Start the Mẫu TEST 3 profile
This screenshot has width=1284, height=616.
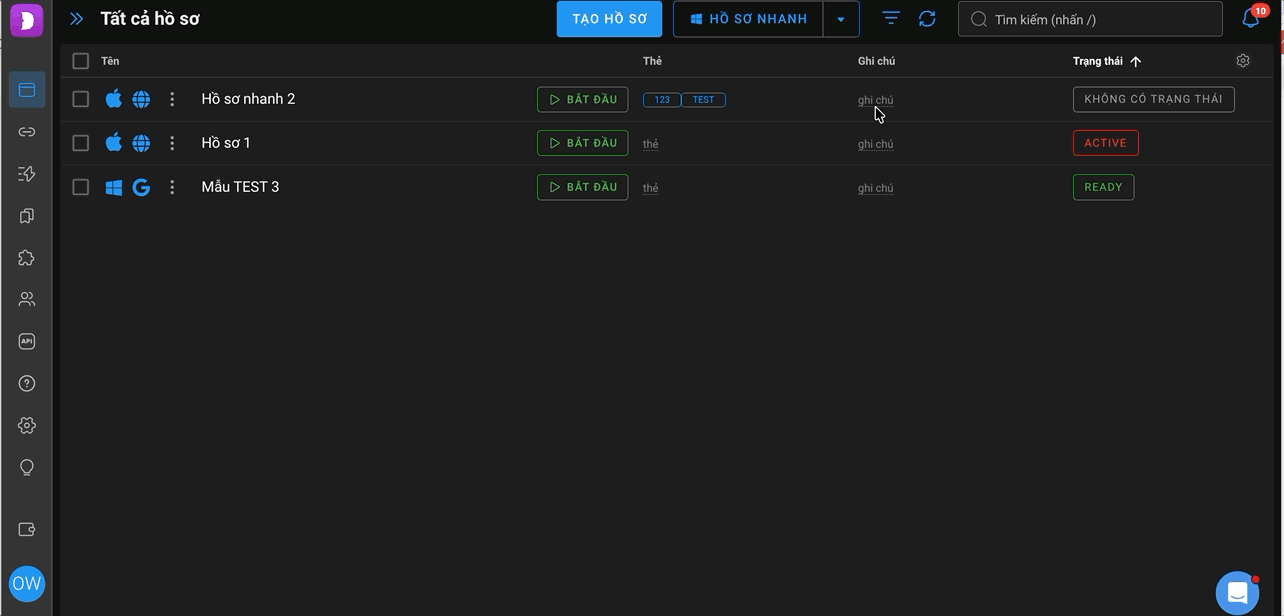pyautogui.click(x=583, y=187)
